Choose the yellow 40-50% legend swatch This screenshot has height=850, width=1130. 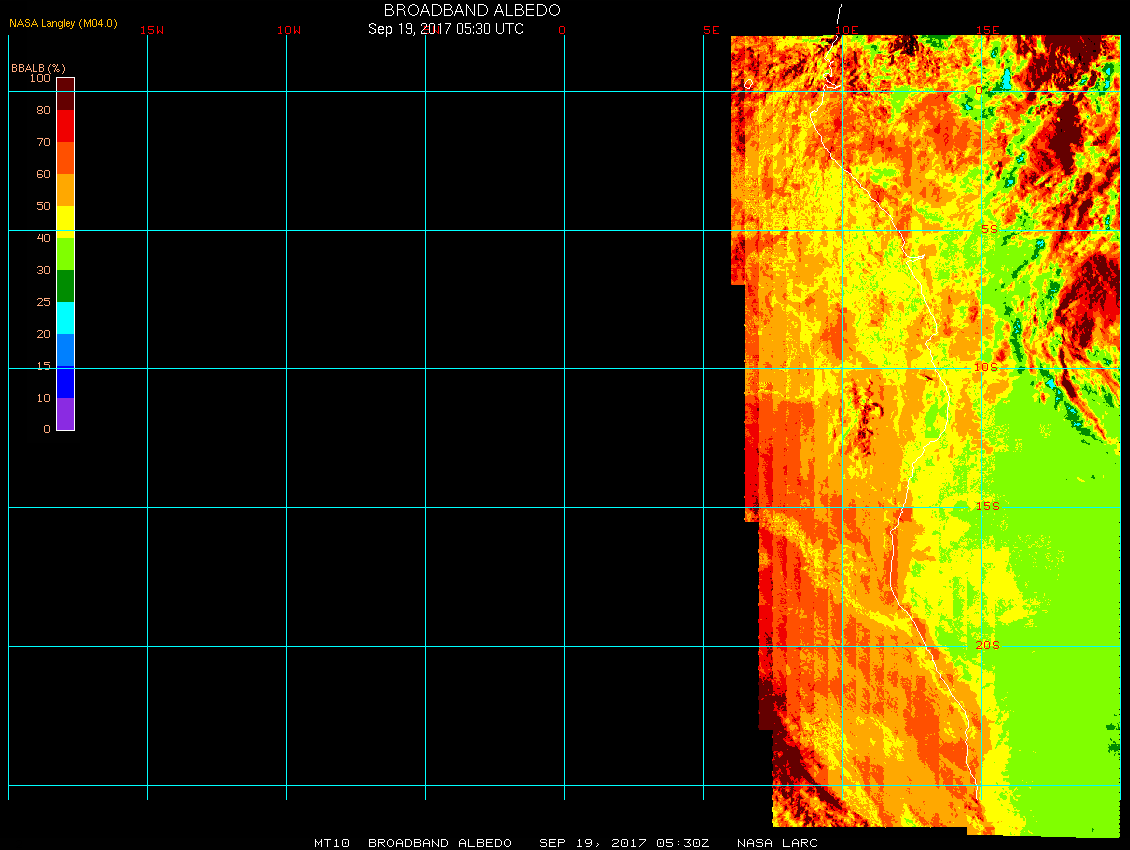point(65,220)
